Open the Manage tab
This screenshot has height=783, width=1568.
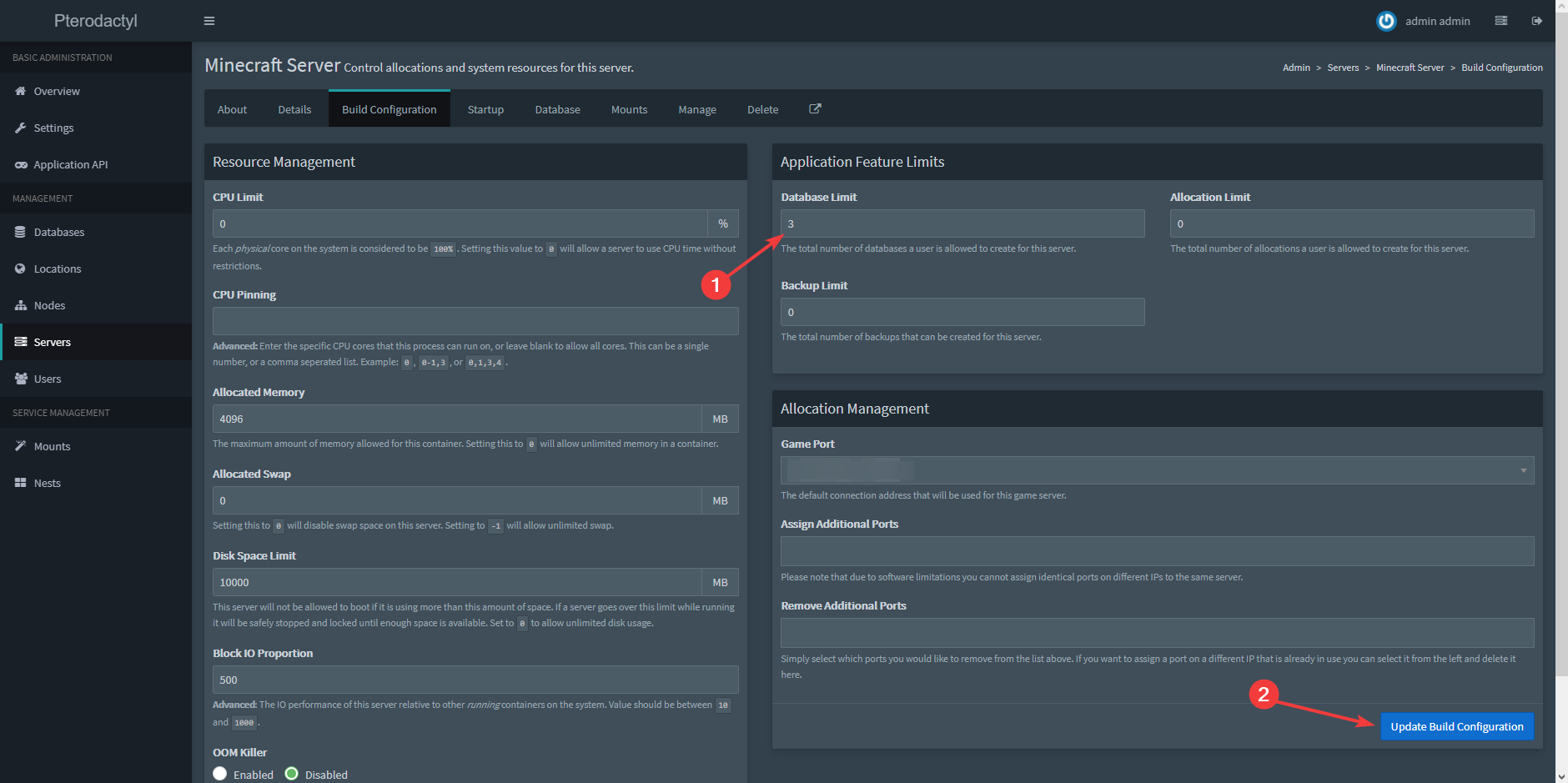697,109
